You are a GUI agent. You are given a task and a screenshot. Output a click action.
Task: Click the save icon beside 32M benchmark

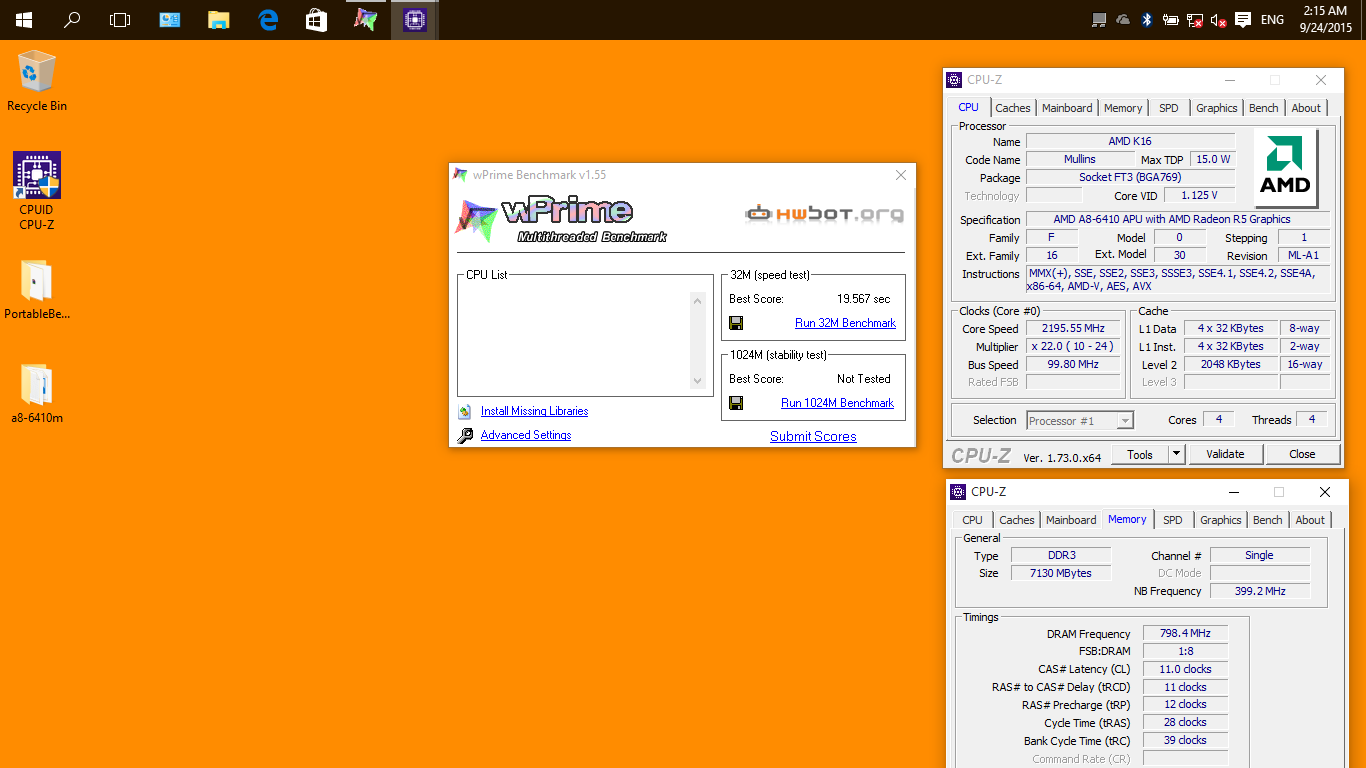[x=736, y=323]
